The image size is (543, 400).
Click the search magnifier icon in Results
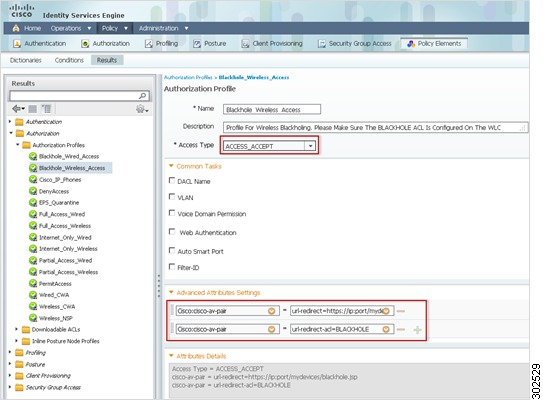pyautogui.click(x=142, y=96)
